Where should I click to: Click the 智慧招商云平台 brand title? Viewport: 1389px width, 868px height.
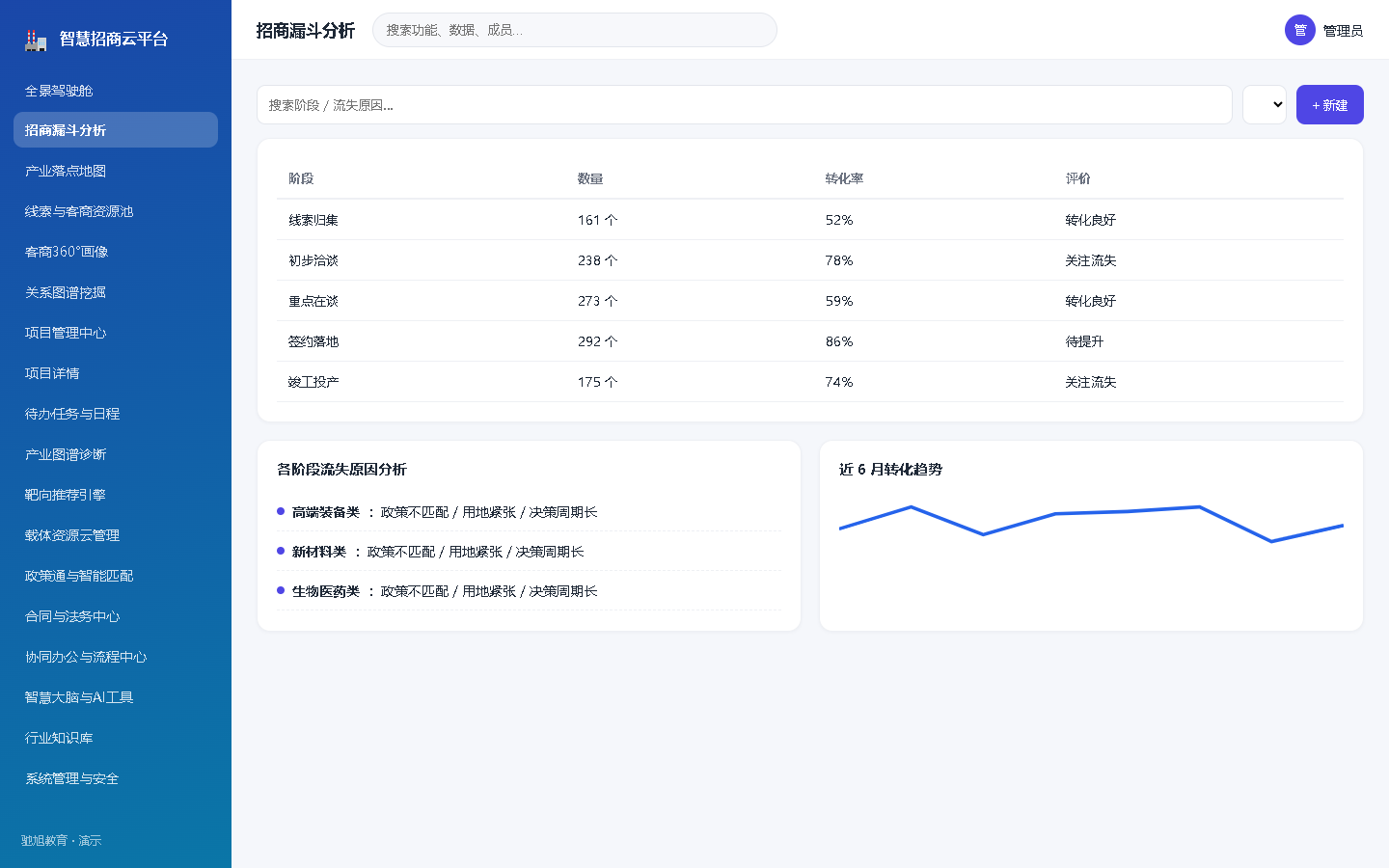coord(114,40)
